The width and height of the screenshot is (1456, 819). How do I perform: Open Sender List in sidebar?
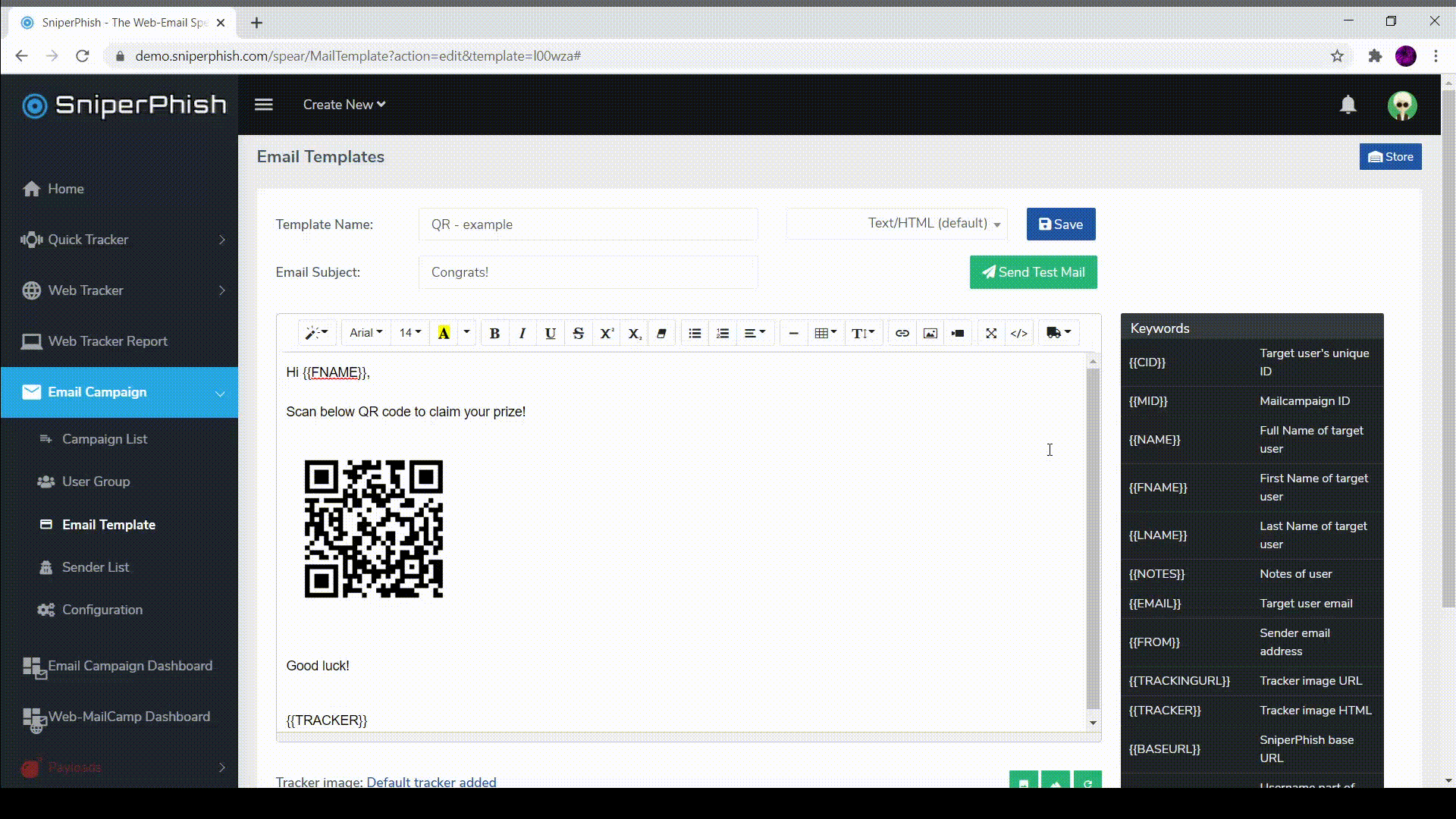96,567
